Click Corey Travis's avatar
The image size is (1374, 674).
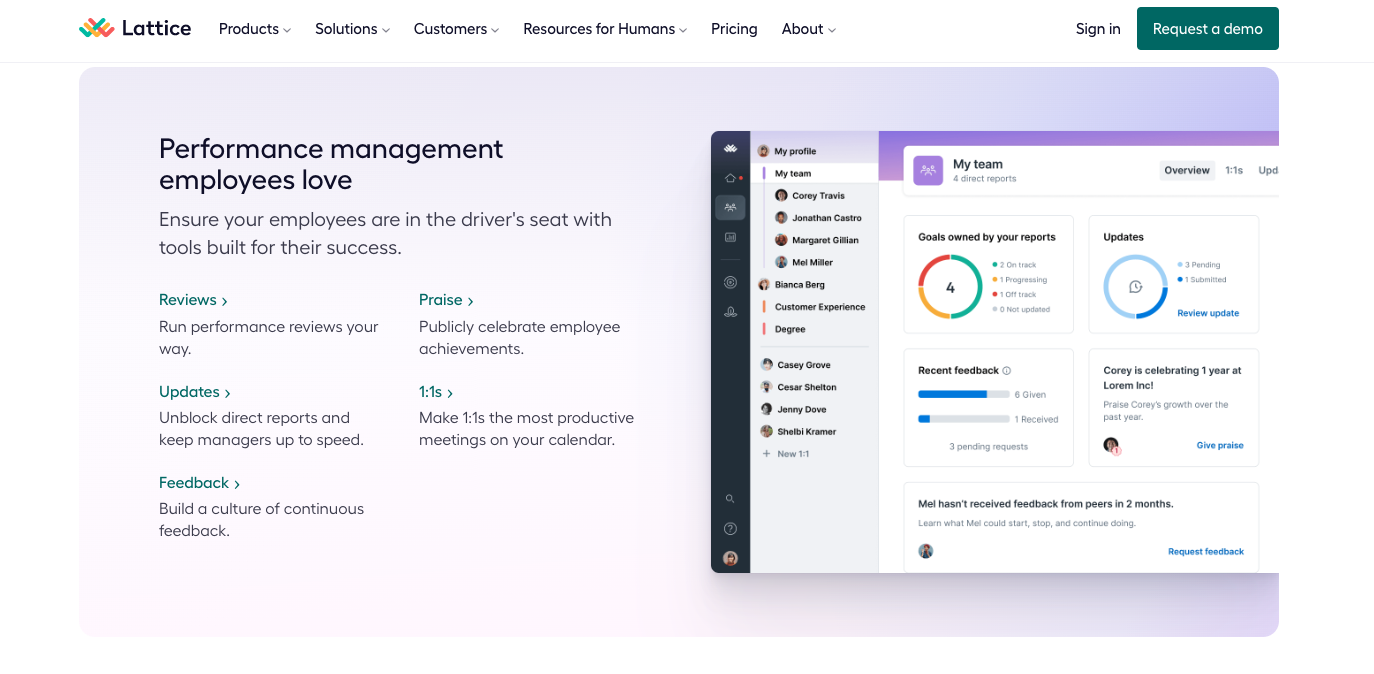781,196
